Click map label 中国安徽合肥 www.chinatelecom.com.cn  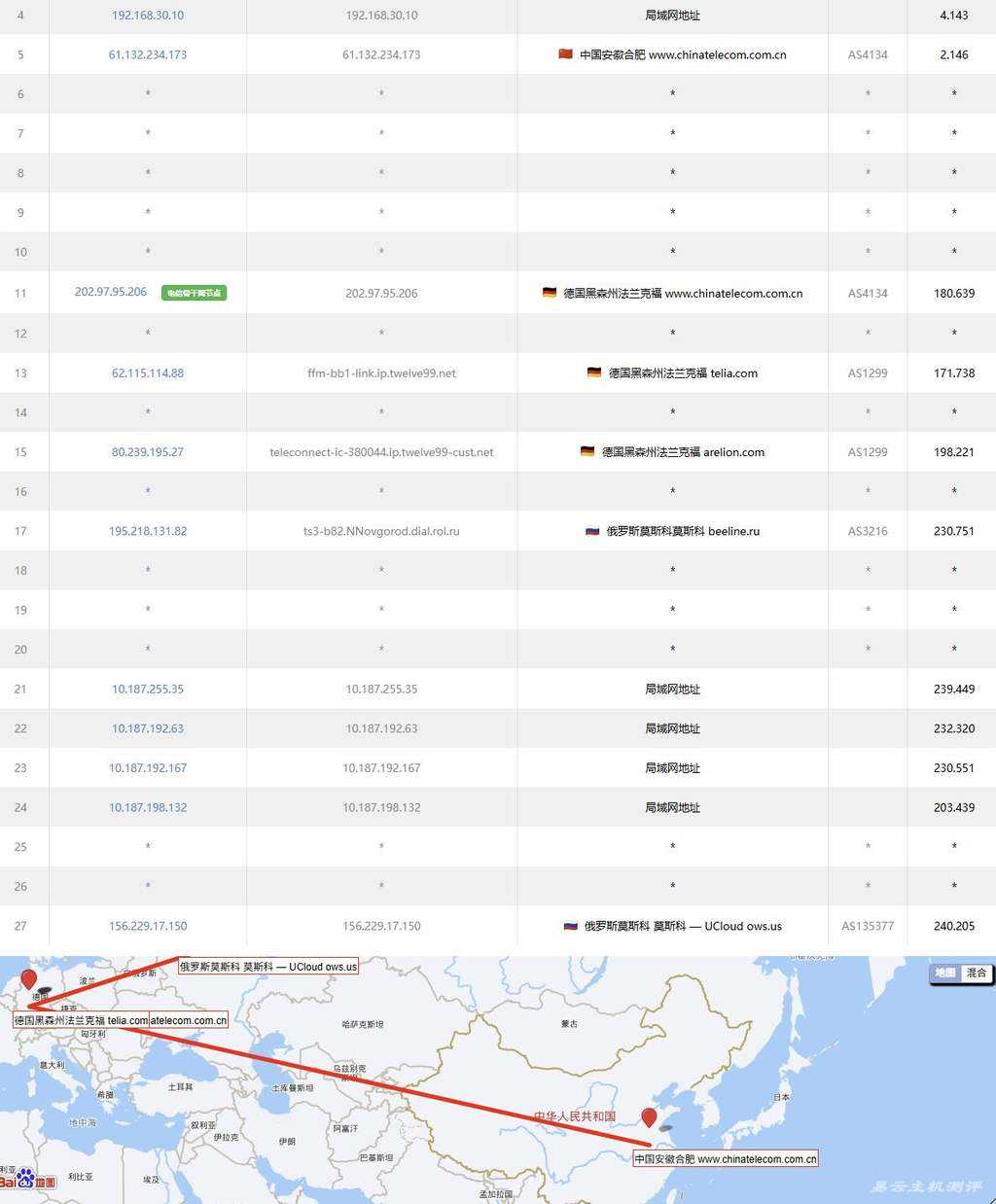point(726,1158)
